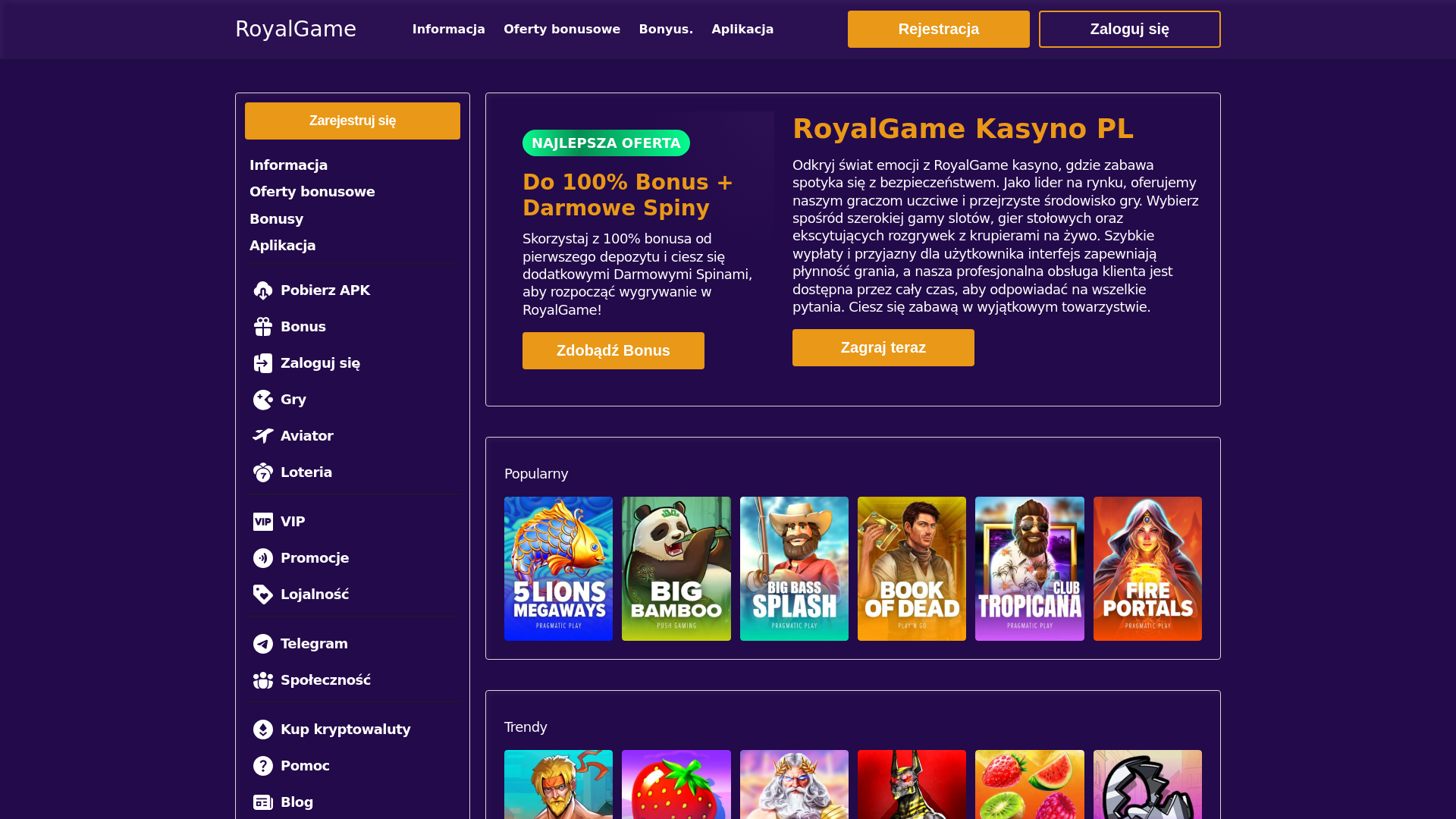This screenshot has width=1456, height=819.
Task: Click the RoyalGame Kasyno PL heading
Action: click(963, 129)
